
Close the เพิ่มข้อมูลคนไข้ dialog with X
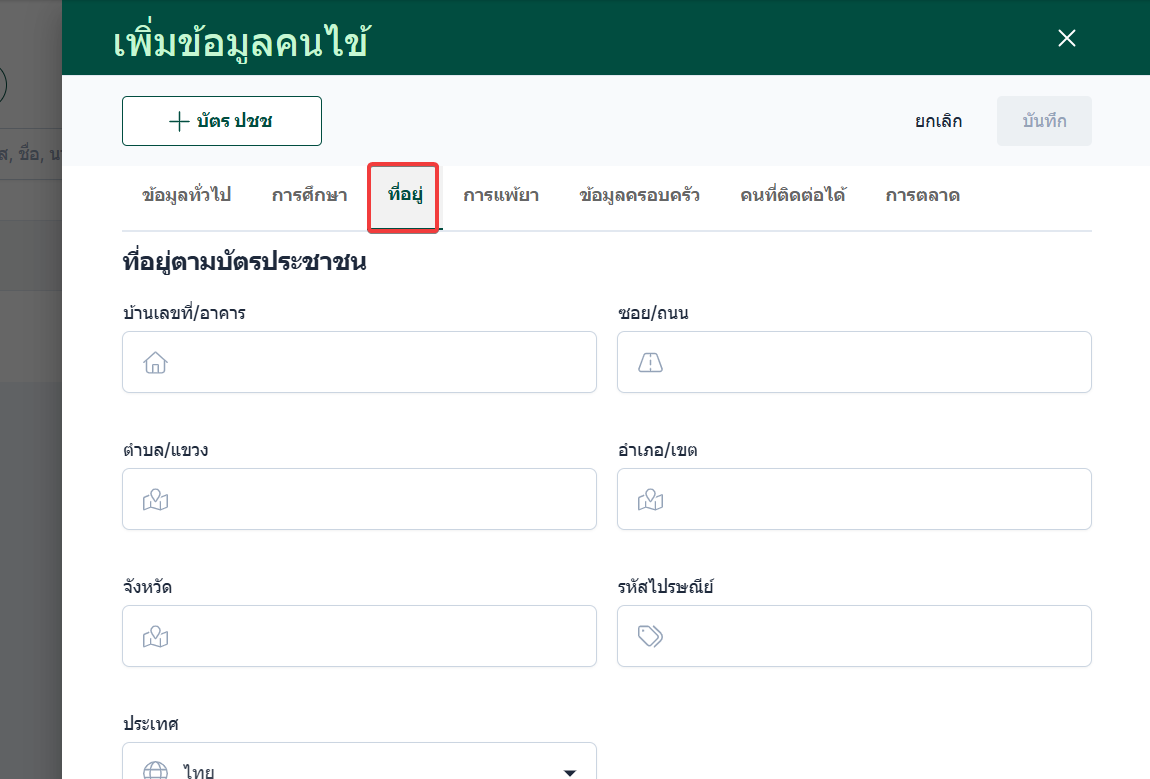point(1066,38)
